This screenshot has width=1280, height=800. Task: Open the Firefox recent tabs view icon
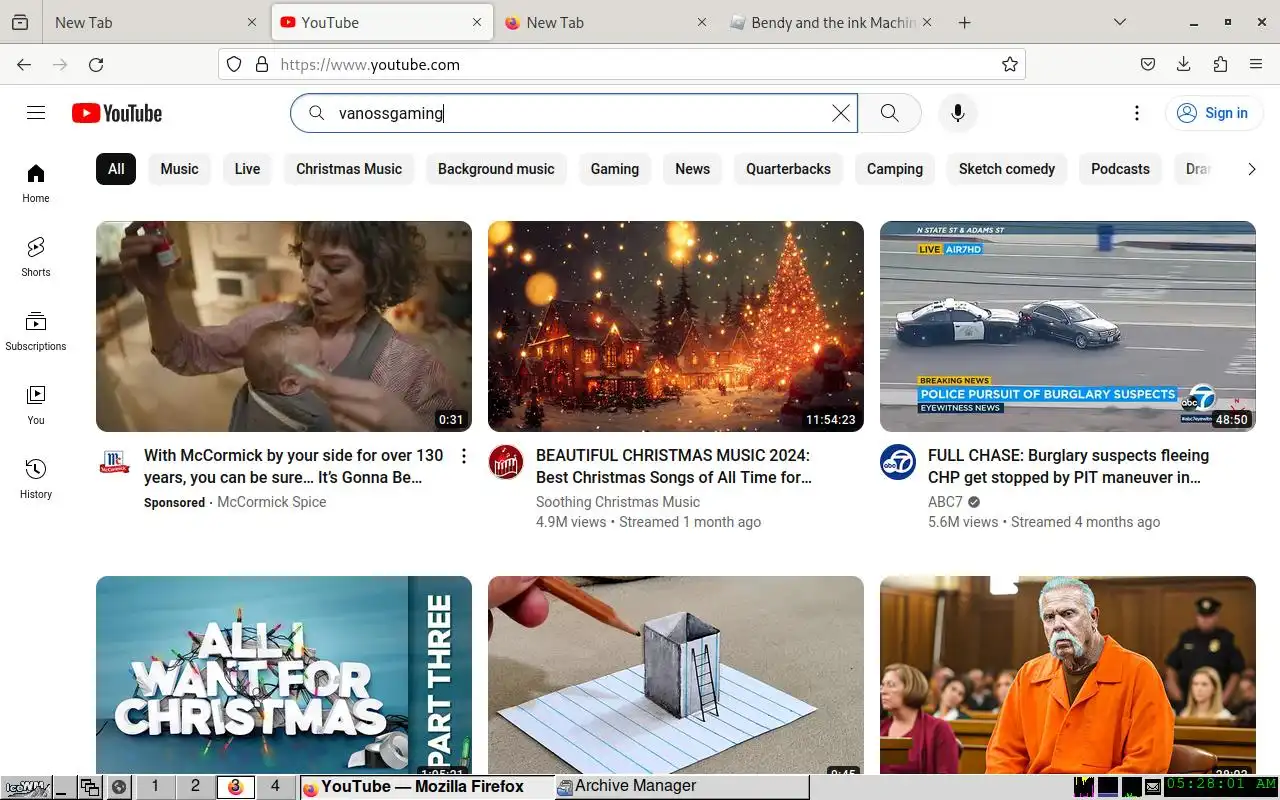click(19, 22)
